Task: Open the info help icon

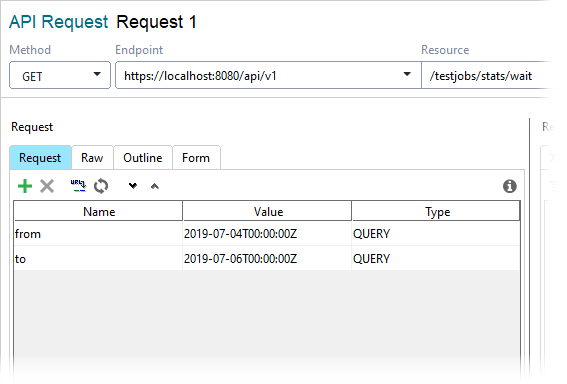Action: click(510, 186)
